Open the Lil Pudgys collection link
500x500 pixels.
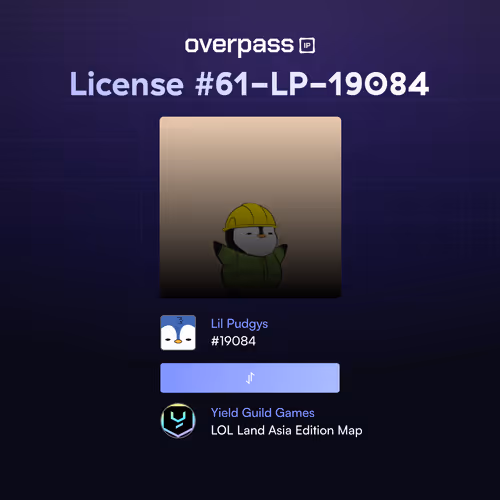(239, 324)
